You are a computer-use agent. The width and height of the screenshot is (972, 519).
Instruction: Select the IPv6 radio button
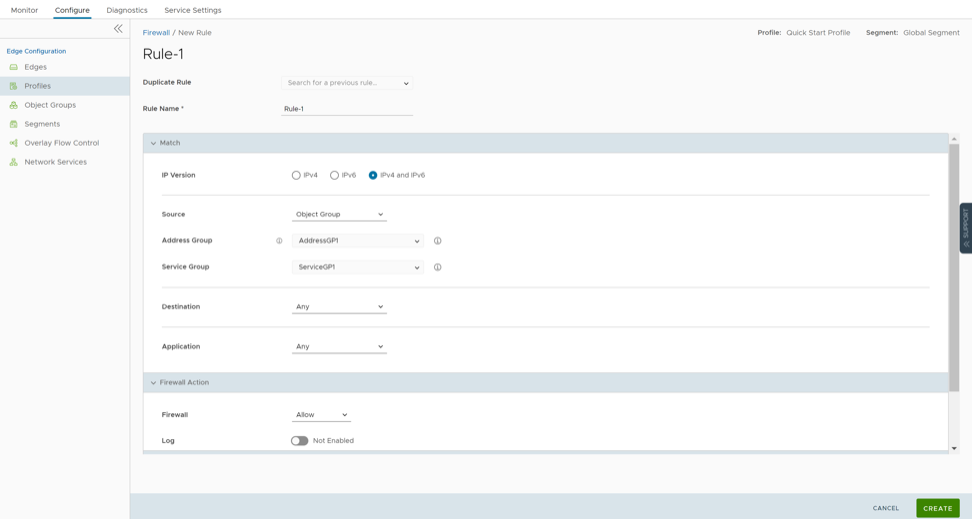click(334, 175)
